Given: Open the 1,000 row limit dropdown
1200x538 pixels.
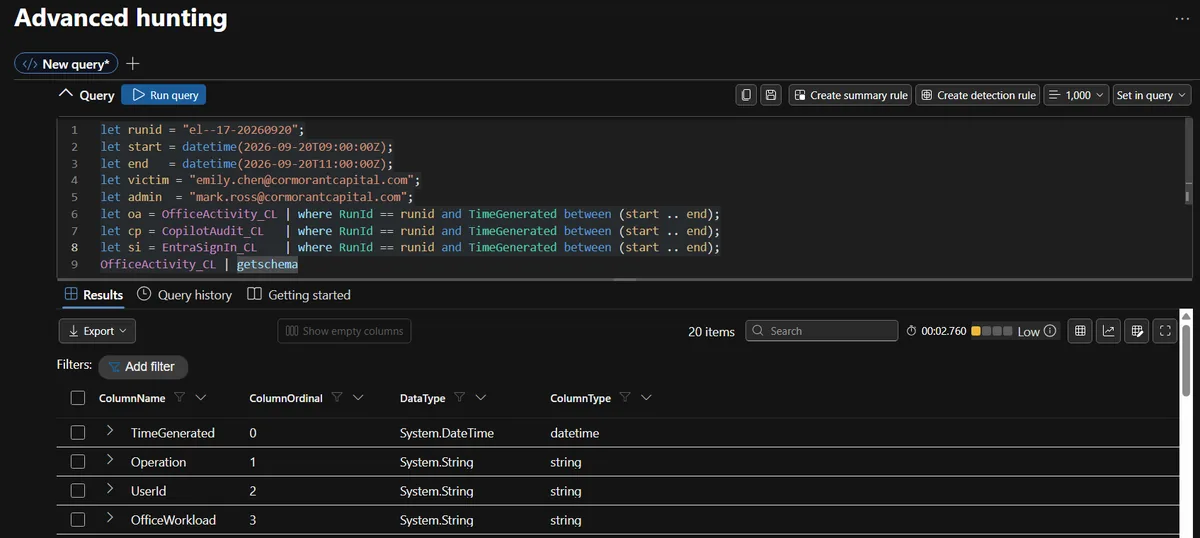Looking at the screenshot, I should 1076,95.
